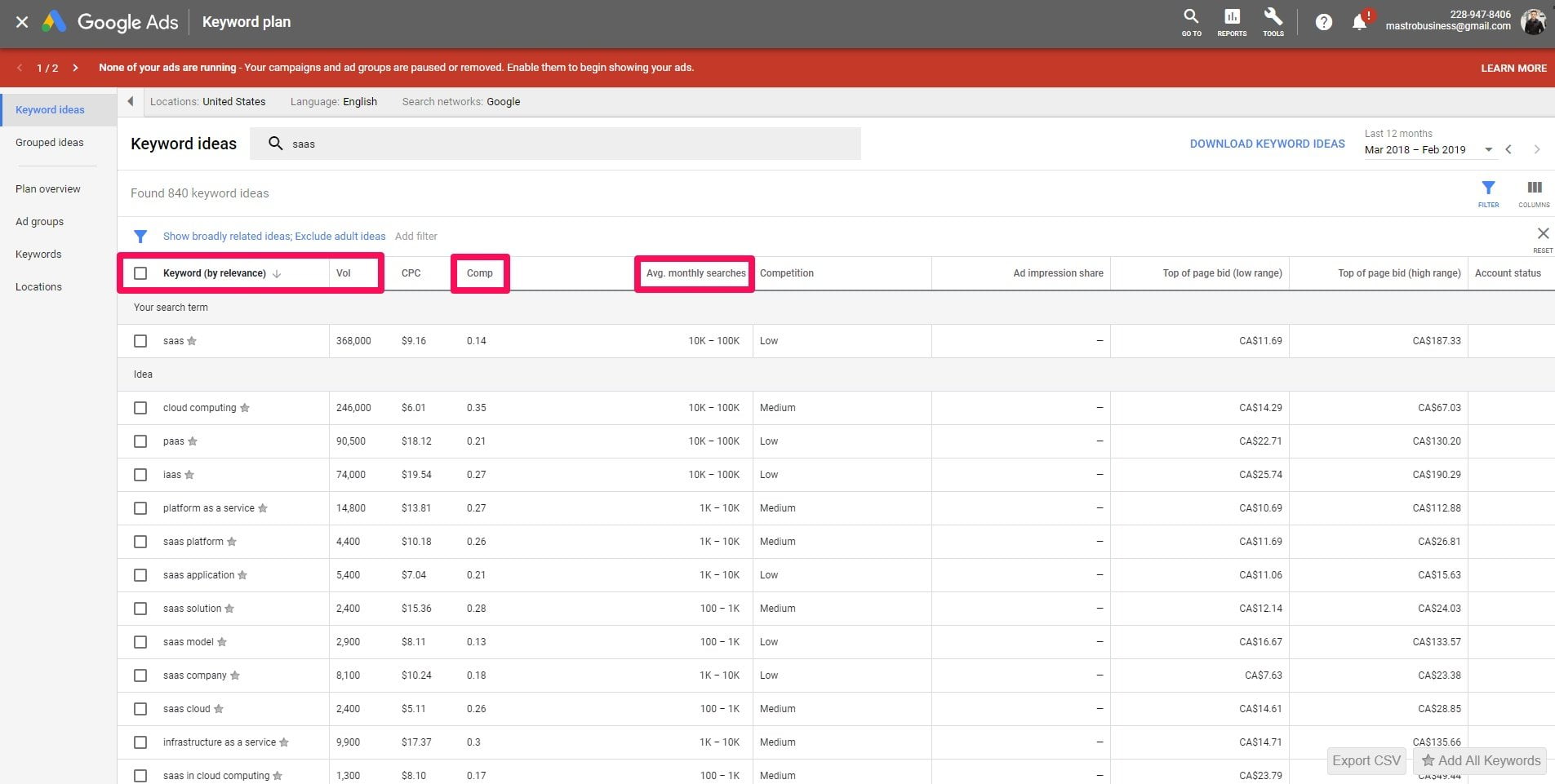Open the Go To search icon
This screenshot has height=784, width=1555.
1191,22
